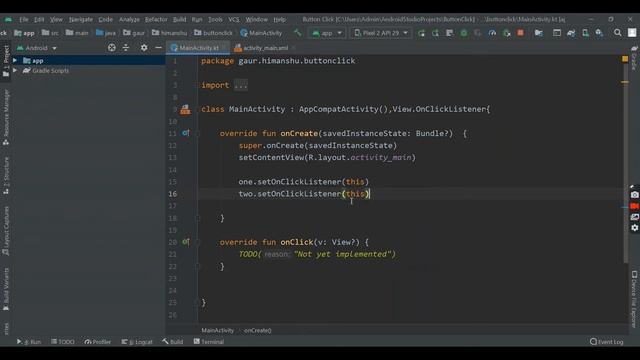Expand the Gradle Scripts tree node
This screenshot has width=640, height=360.
click(15, 70)
